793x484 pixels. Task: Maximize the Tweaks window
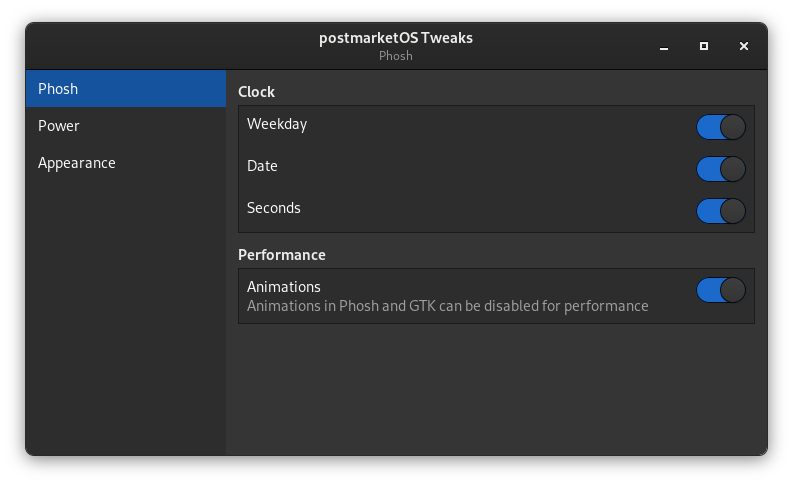[x=704, y=46]
